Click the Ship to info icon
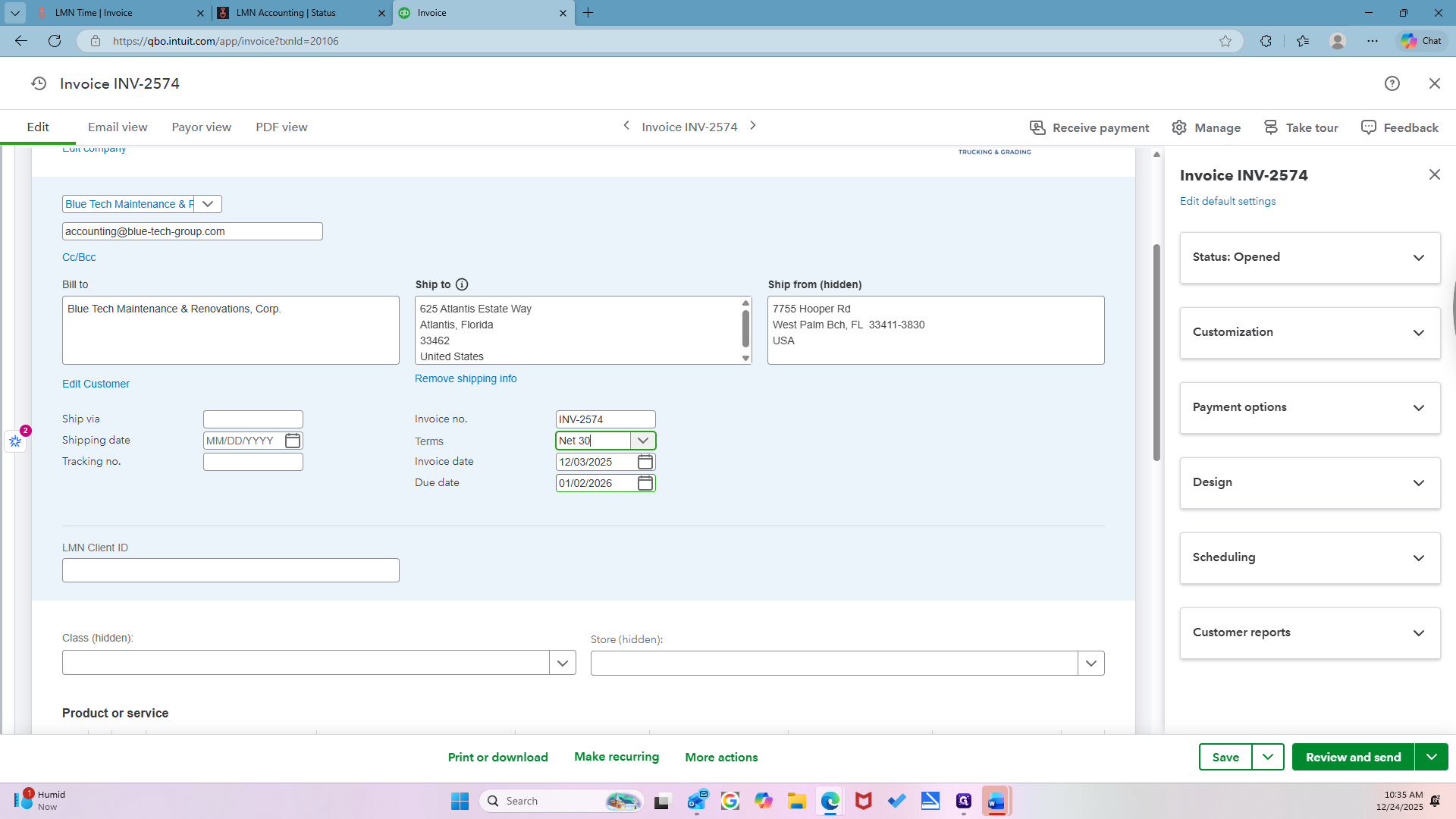Screen dimensions: 1456x819 click(462, 284)
